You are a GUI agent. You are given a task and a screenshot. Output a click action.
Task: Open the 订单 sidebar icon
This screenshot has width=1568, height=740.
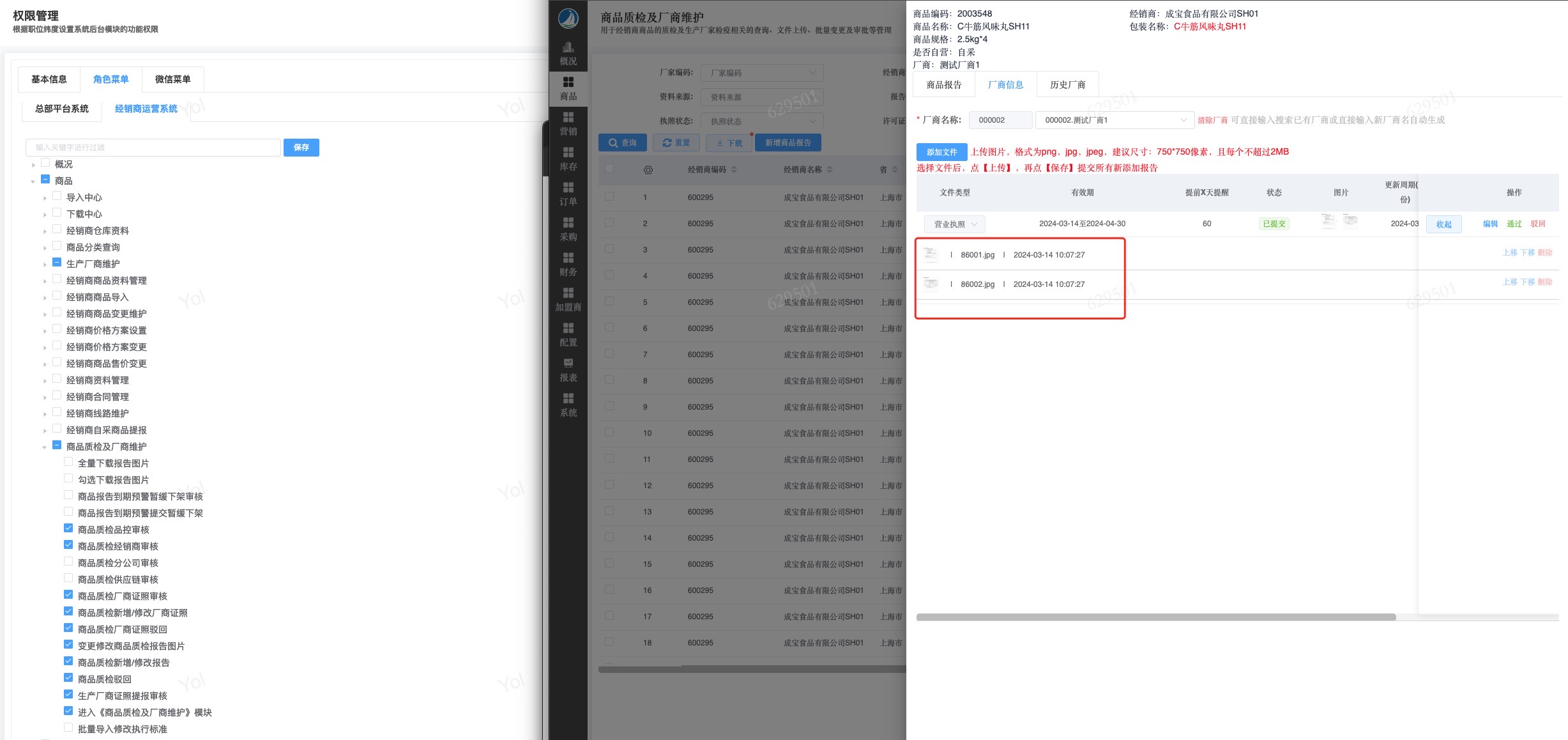point(568,194)
